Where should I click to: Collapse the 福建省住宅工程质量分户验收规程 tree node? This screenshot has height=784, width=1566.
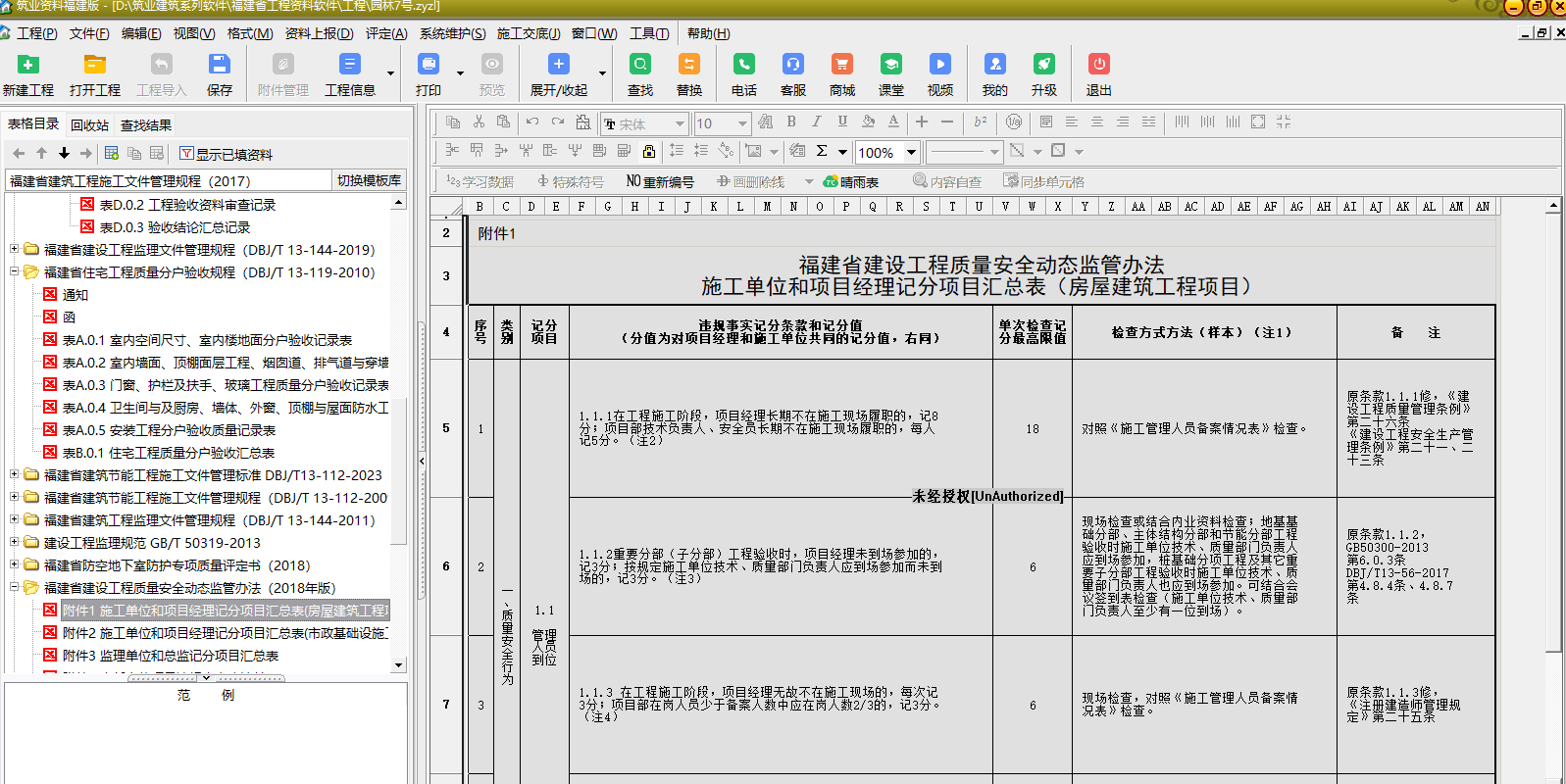click(x=15, y=271)
